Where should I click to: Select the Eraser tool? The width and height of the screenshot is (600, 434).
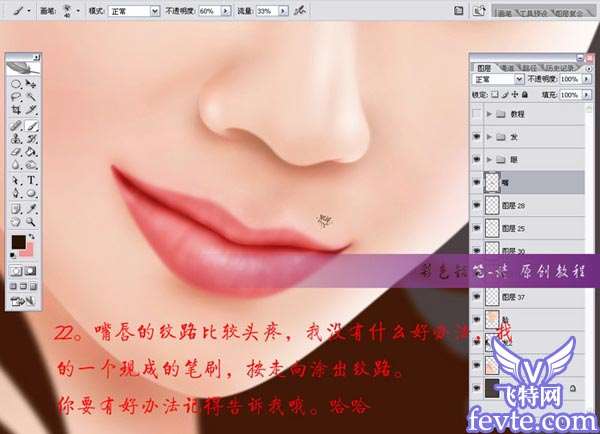[x=16, y=152]
